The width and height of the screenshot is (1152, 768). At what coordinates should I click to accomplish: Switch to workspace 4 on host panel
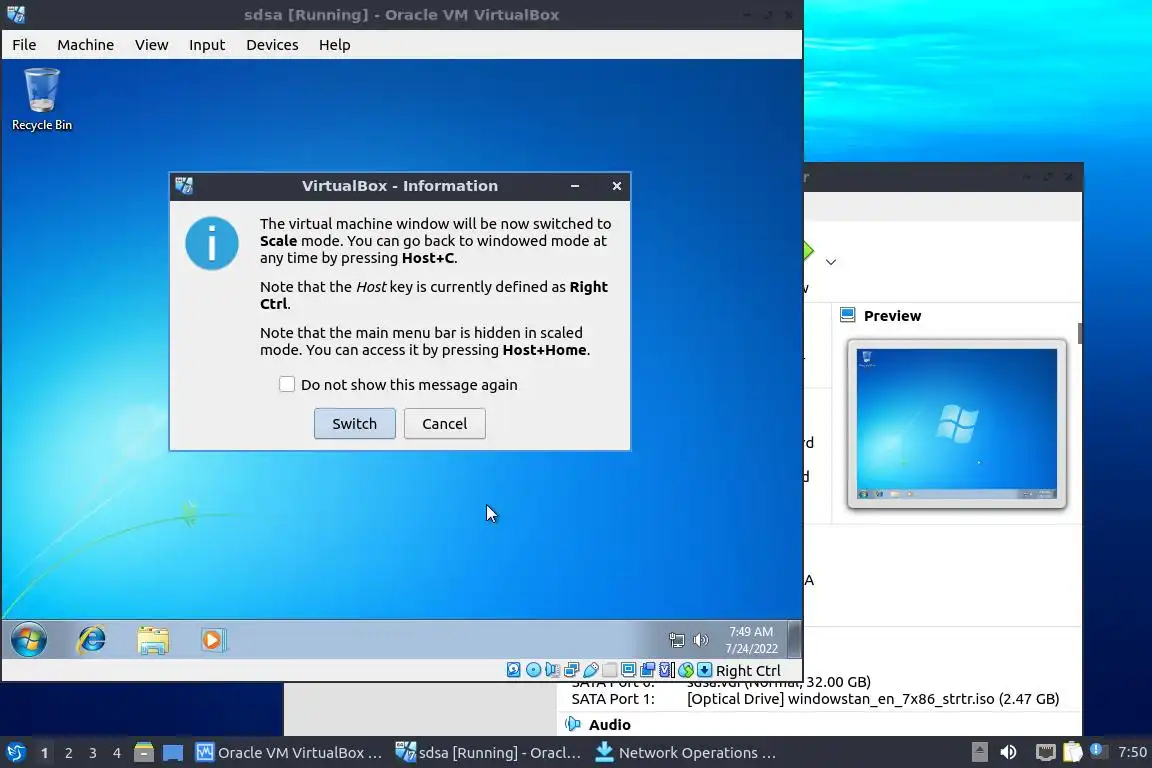pos(117,753)
